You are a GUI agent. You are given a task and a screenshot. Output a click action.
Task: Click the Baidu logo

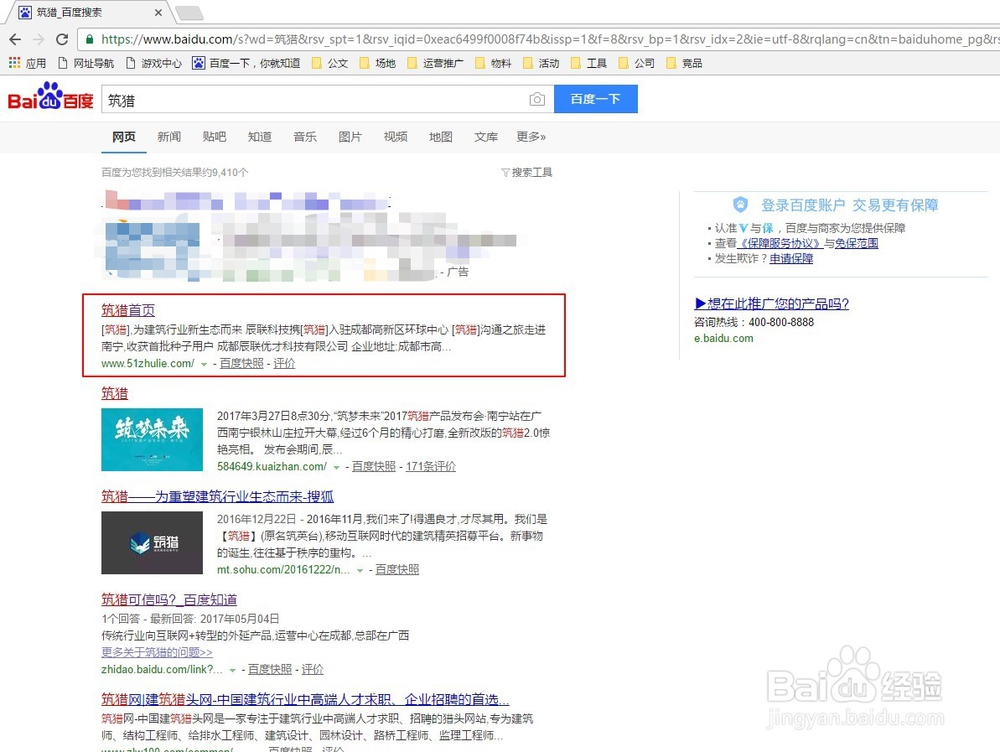pyautogui.click(x=50, y=96)
